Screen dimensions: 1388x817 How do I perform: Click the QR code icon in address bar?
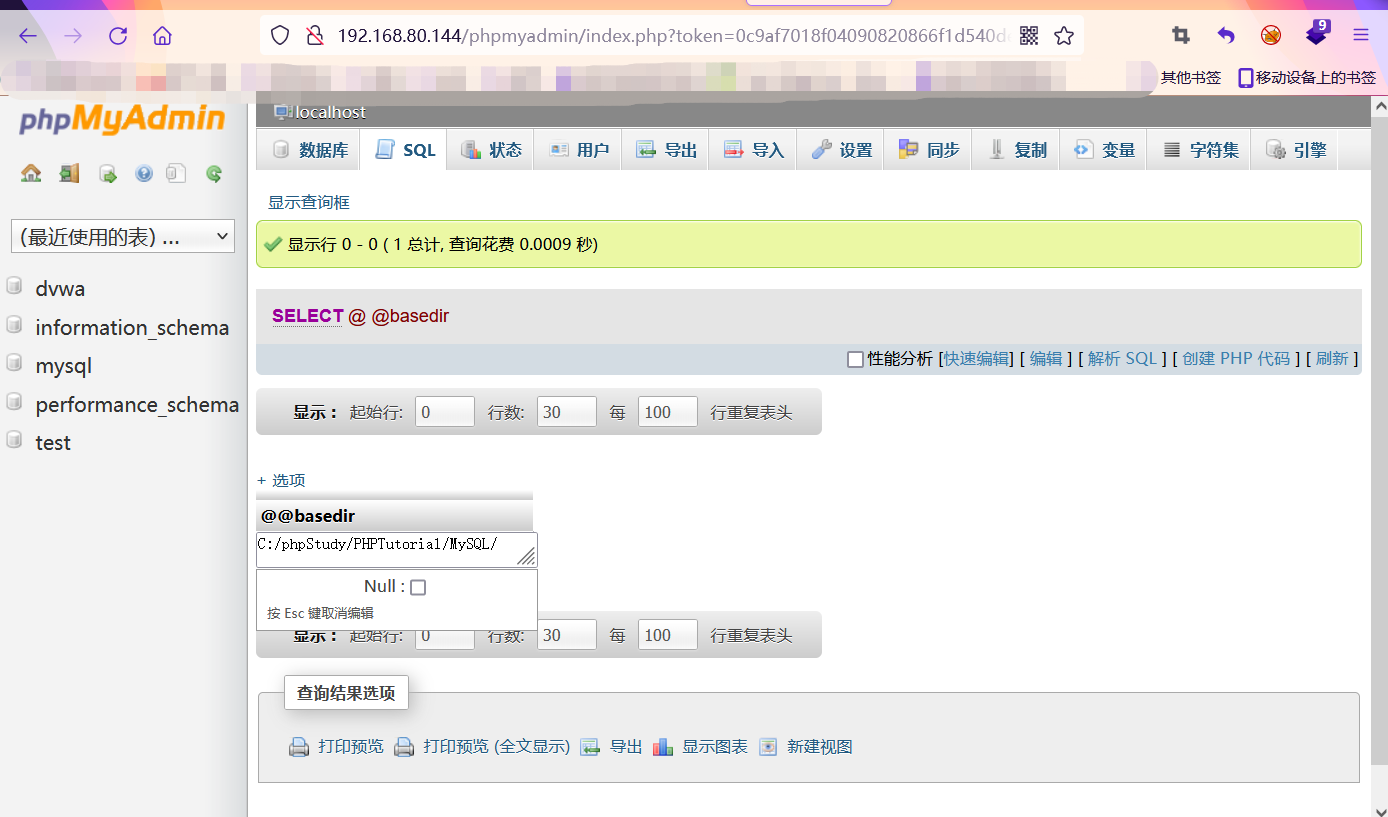(x=1029, y=36)
